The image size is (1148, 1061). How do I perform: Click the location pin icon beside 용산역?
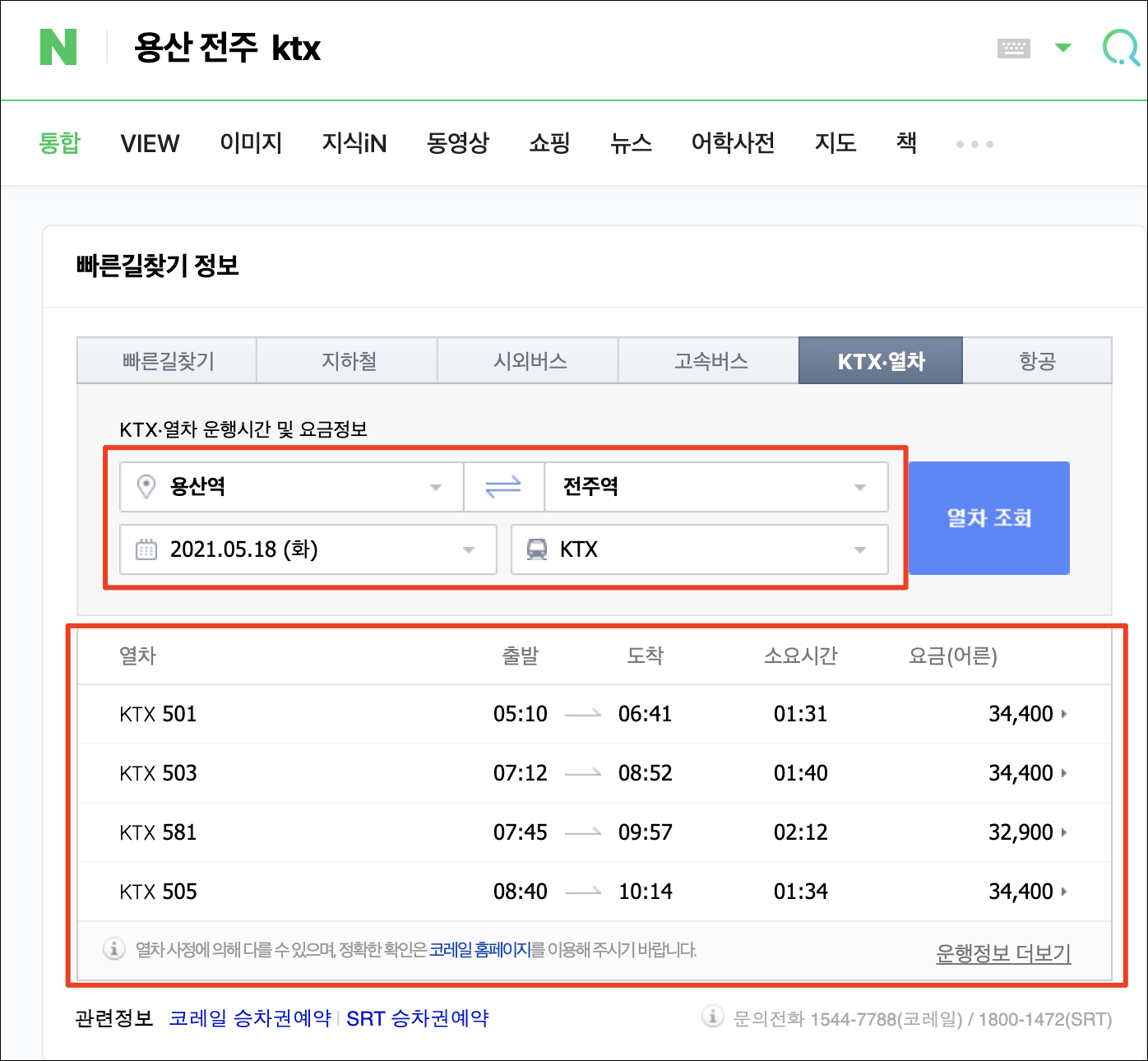(146, 487)
